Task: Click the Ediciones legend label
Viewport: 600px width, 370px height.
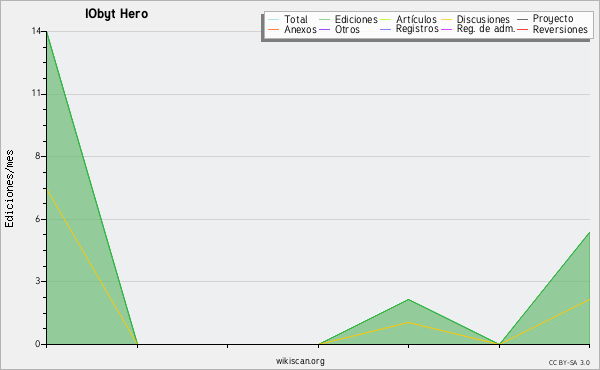Action: [x=356, y=19]
